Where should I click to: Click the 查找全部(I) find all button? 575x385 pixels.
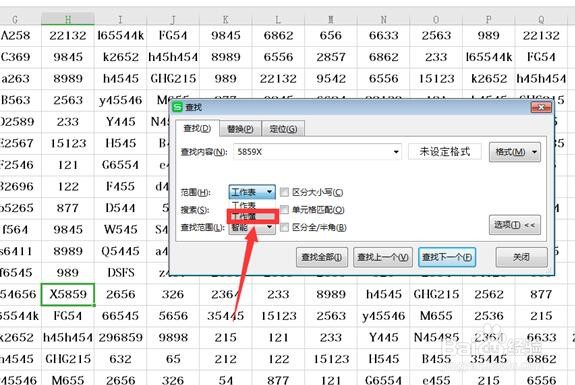[322, 257]
